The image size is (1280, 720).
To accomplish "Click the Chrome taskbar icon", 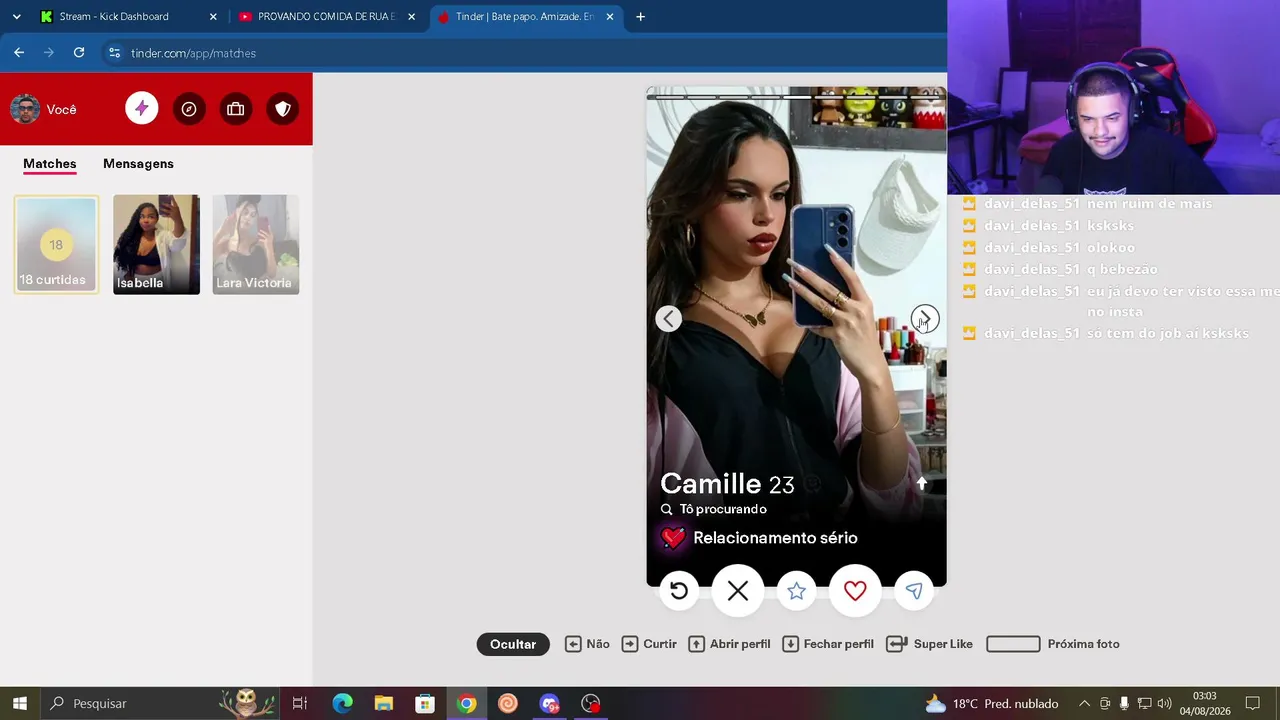I will pyautogui.click(x=466, y=704).
